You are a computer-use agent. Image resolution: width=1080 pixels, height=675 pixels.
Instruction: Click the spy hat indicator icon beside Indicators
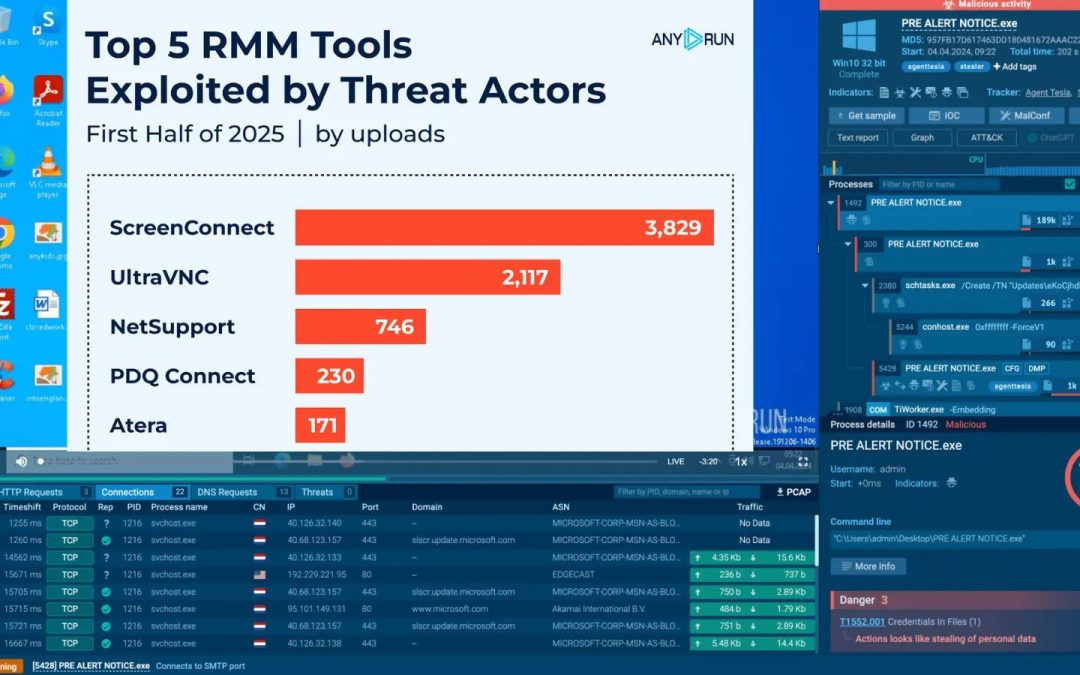click(x=946, y=92)
